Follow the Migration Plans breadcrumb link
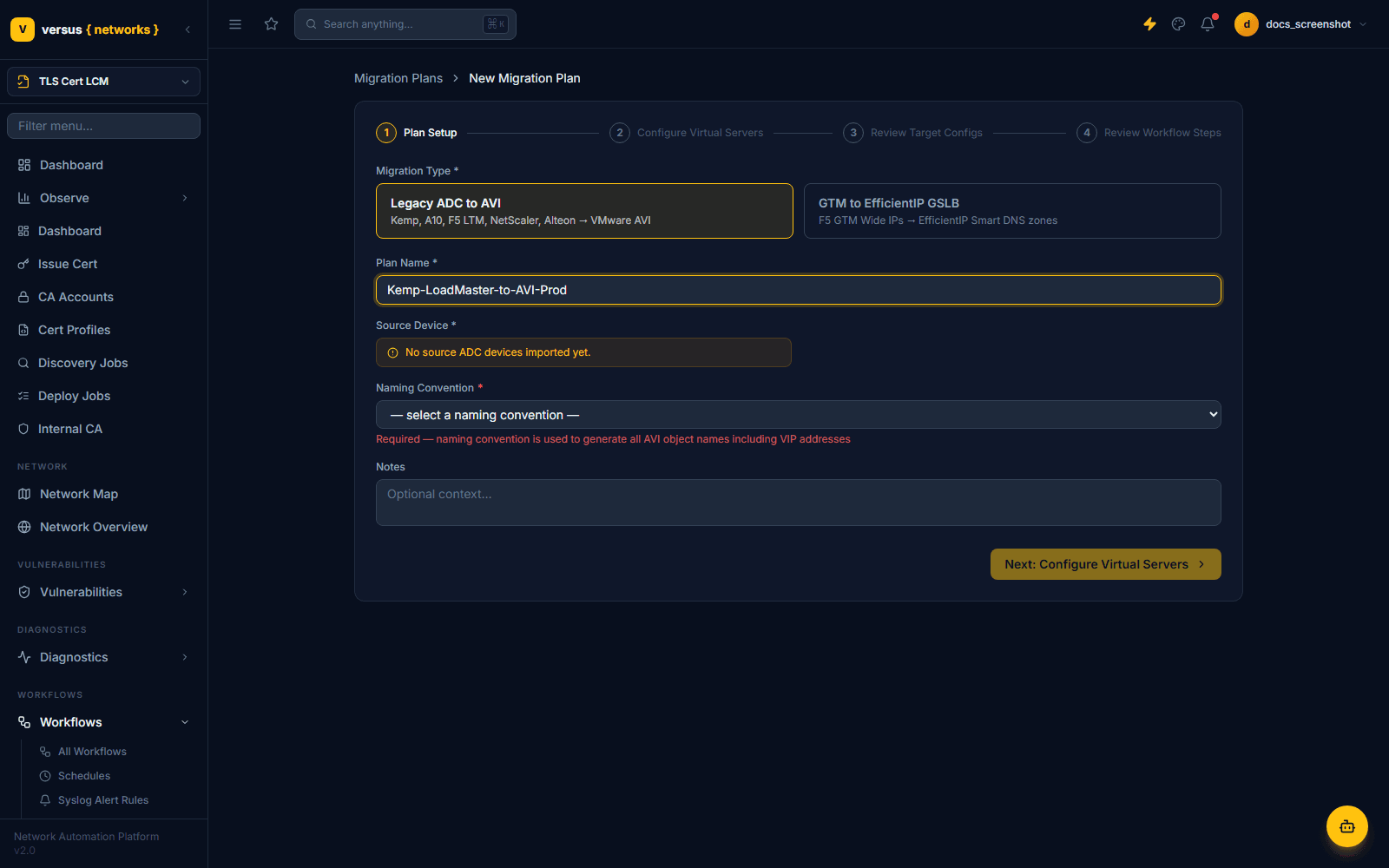The width and height of the screenshot is (1389, 868). coord(398,78)
